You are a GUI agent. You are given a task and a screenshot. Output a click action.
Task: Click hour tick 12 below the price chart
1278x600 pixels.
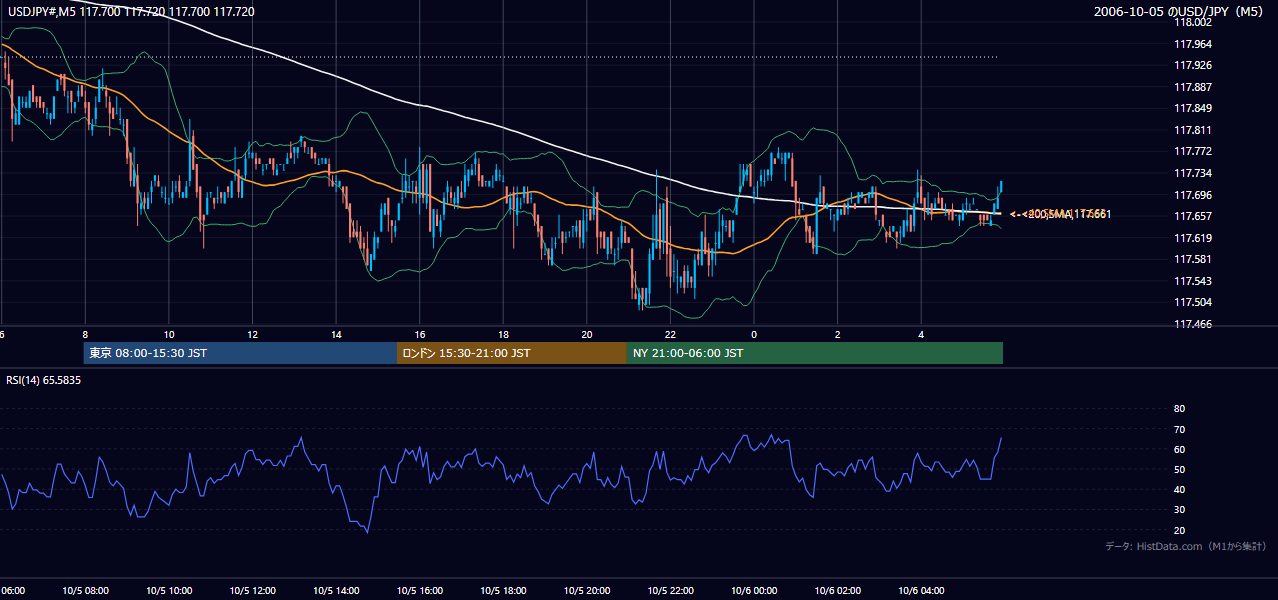click(252, 335)
